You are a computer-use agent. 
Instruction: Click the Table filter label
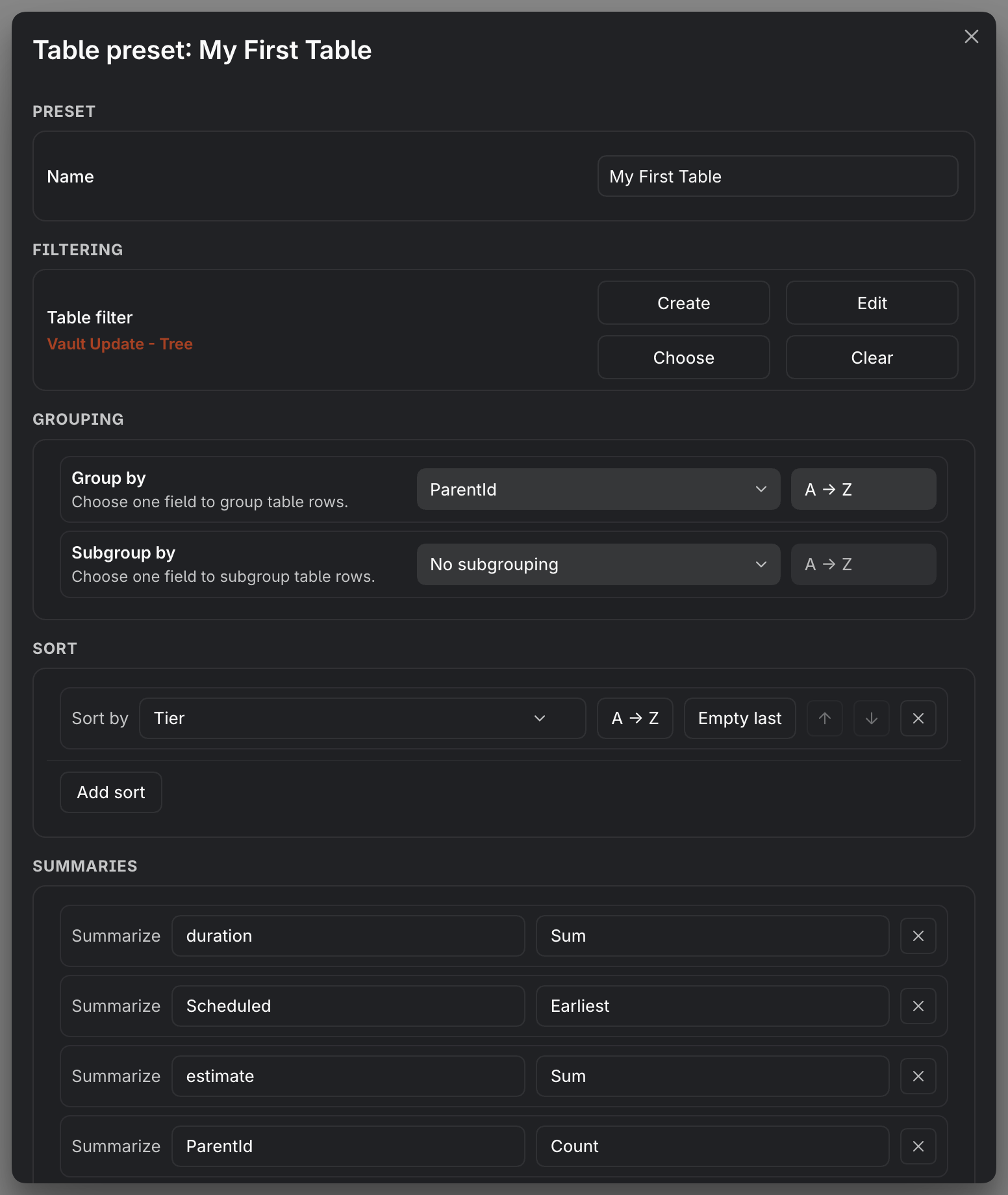[90, 317]
